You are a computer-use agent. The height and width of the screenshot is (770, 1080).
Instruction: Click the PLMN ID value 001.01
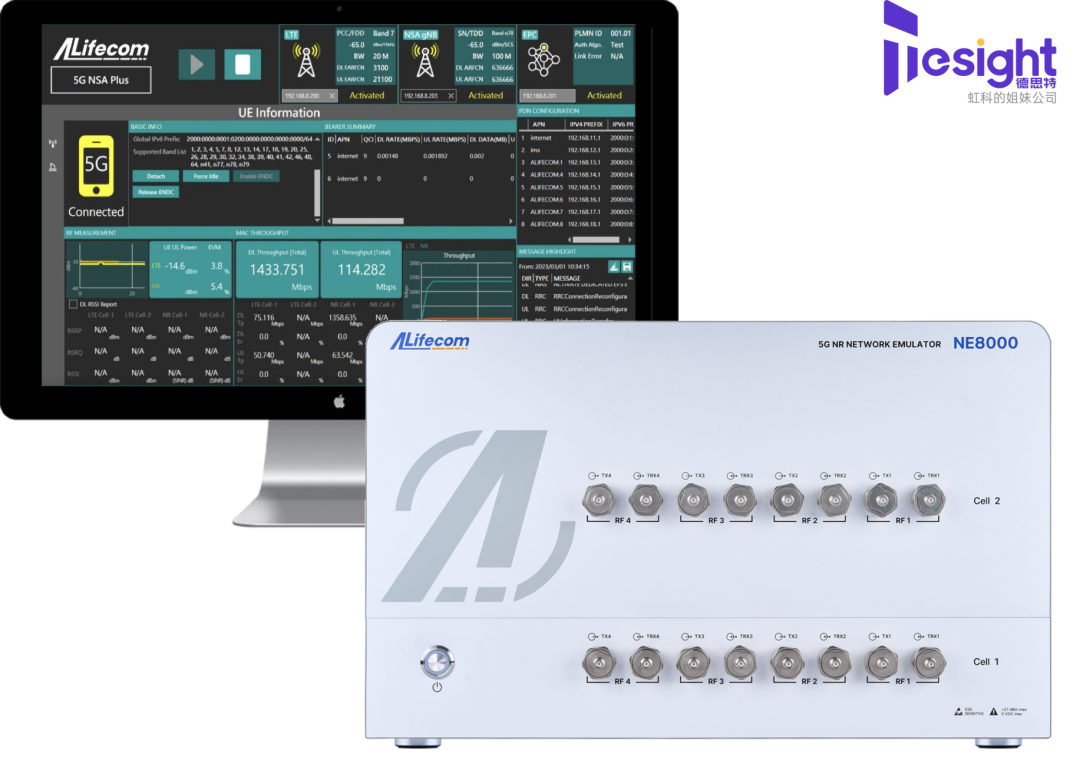pyautogui.click(x=621, y=33)
